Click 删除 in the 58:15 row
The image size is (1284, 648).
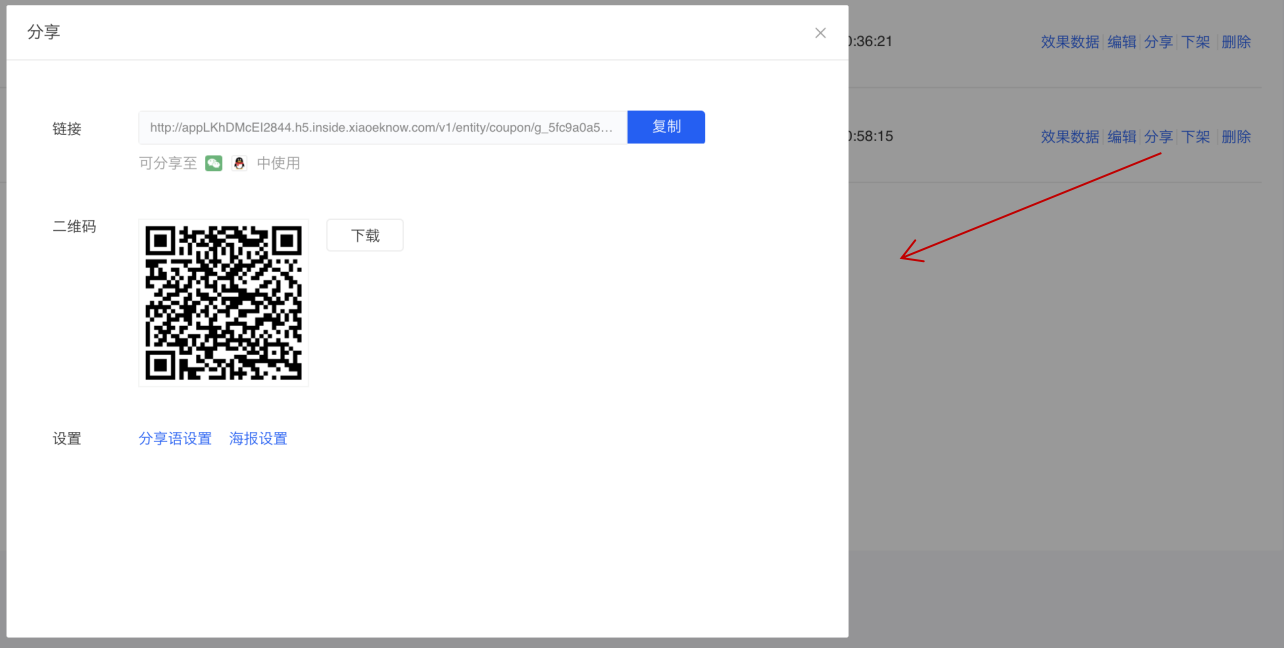point(1237,137)
